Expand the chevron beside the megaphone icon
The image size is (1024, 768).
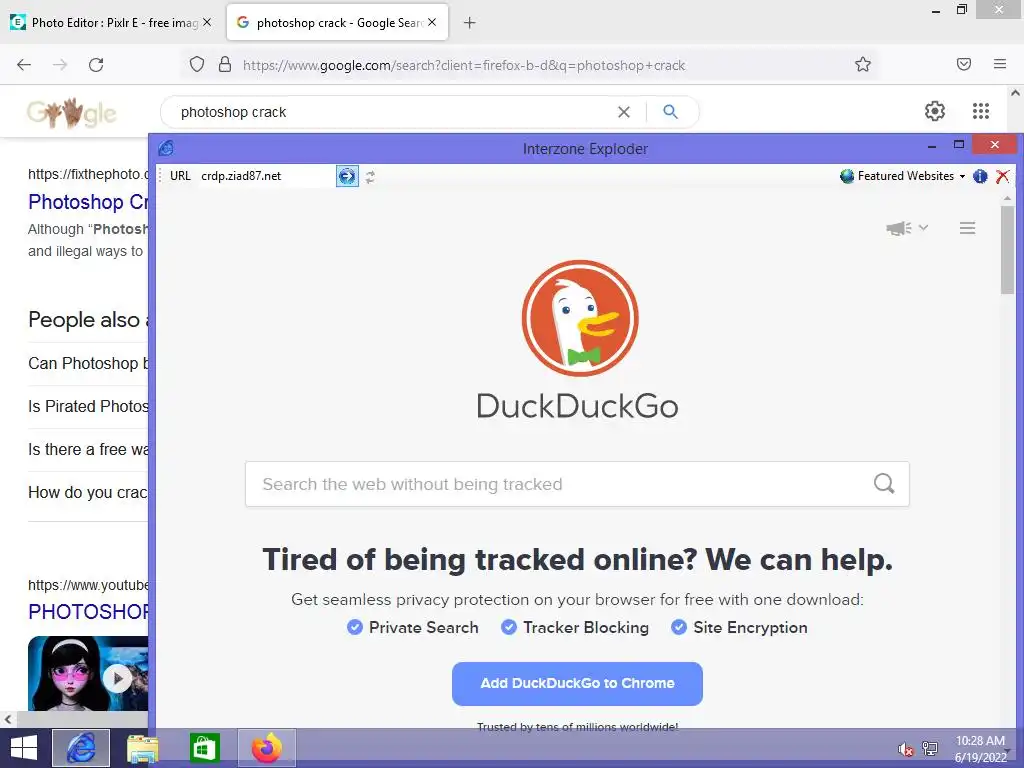coord(923,227)
